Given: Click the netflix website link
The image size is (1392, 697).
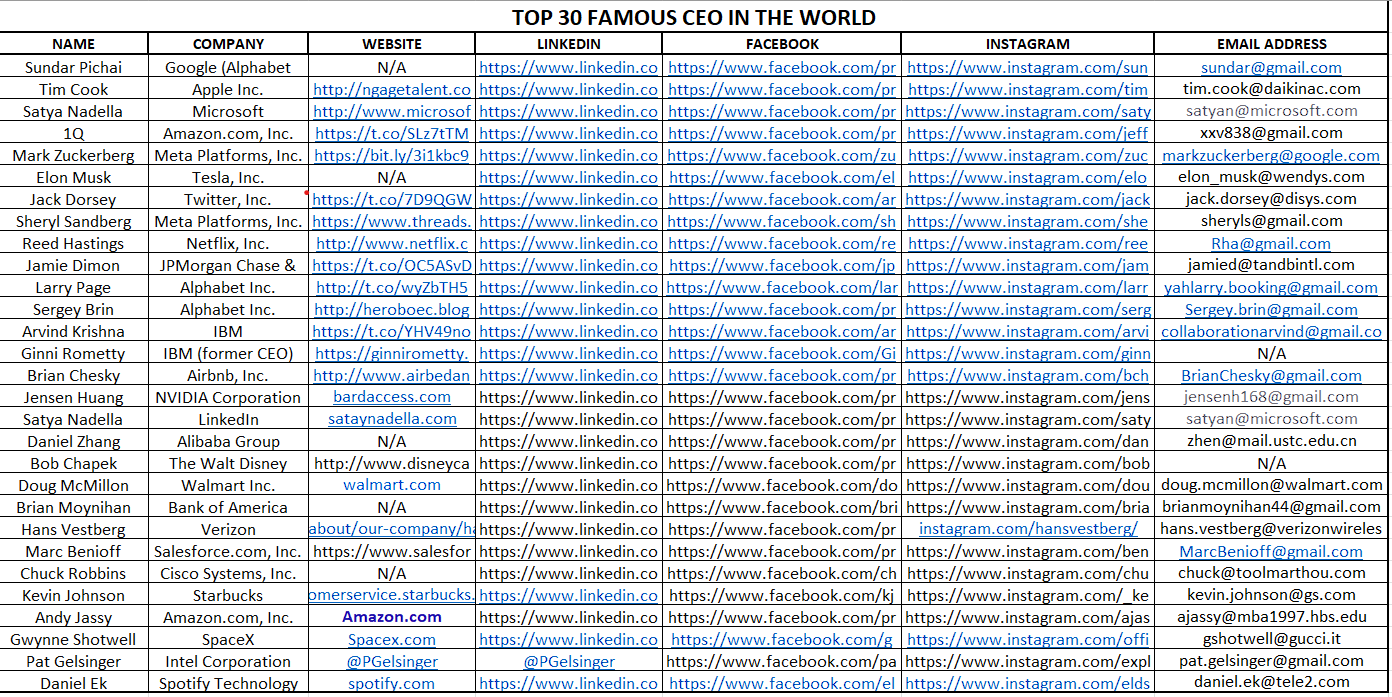Looking at the screenshot, I should [392, 243].
